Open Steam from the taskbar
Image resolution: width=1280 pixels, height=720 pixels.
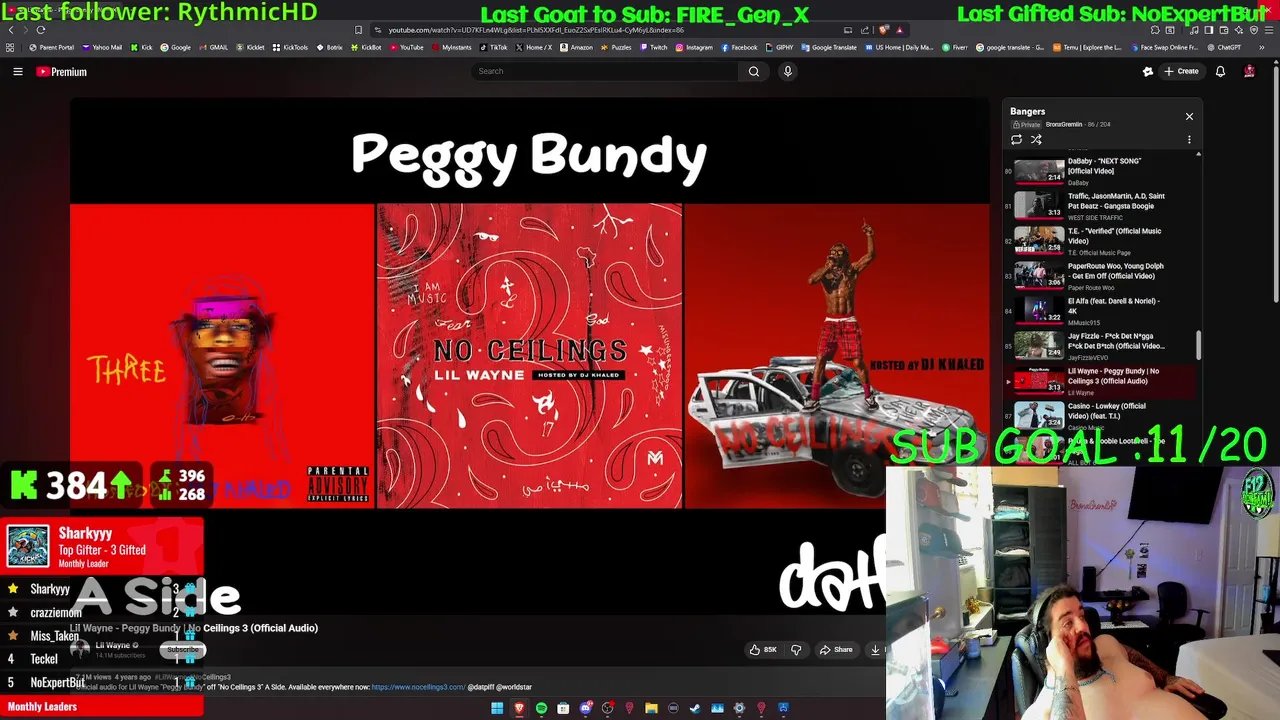pos(695,708)
